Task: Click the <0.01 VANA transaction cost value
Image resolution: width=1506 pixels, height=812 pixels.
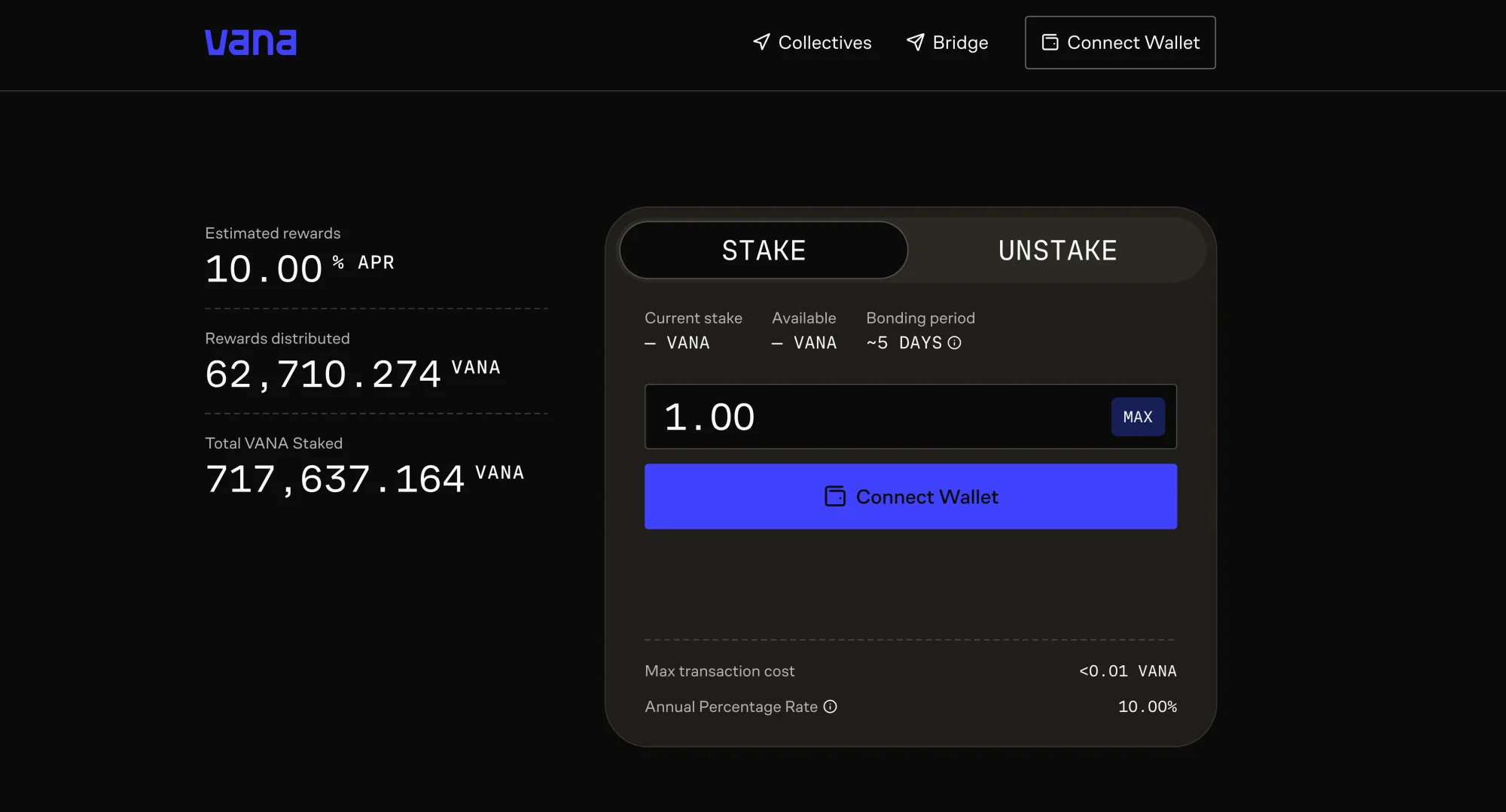Action: click(1127, 671)
